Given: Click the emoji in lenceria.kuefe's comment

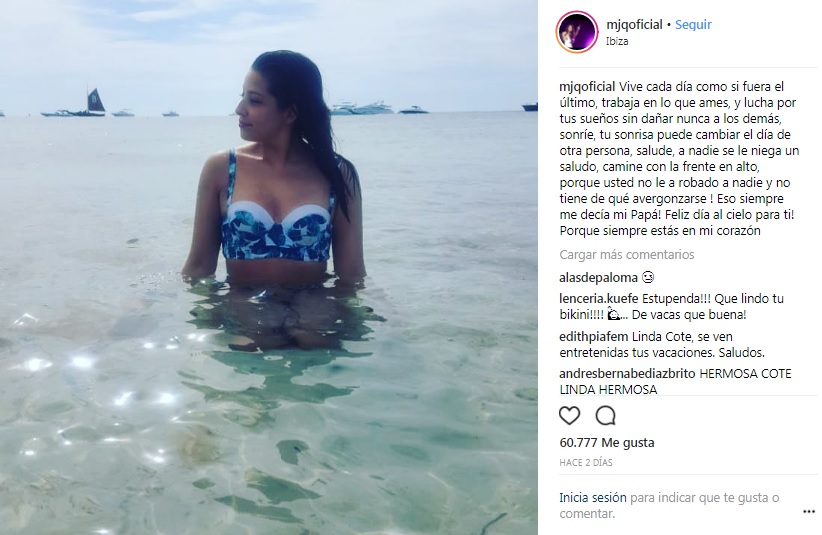Looking at the screenshot, I should click(x=614, y=314).
